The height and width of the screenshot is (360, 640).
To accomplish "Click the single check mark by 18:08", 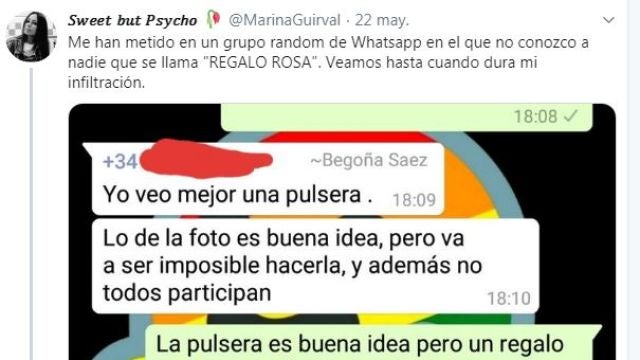I will (571, 116).
